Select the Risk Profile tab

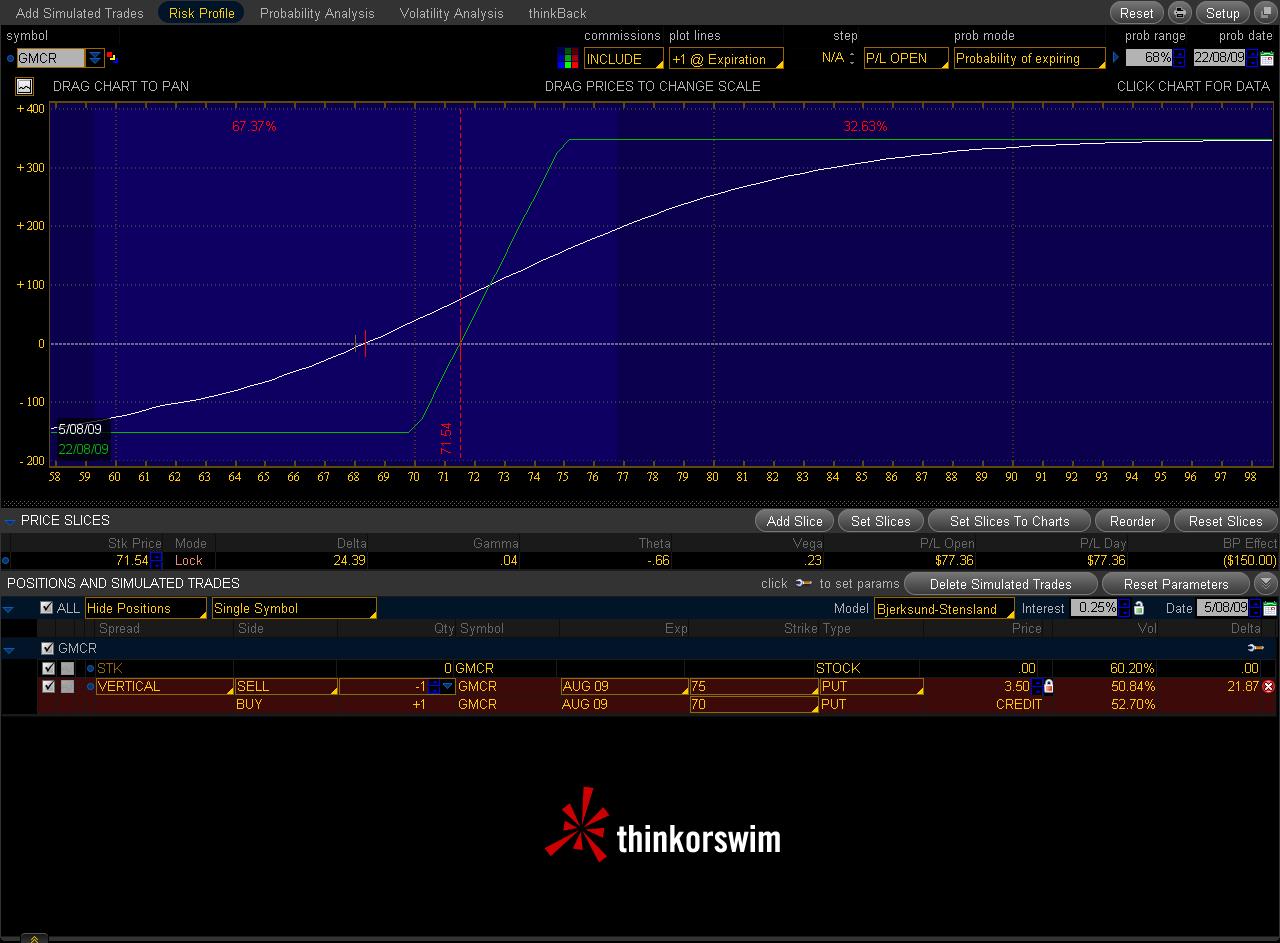coord(202,13)
